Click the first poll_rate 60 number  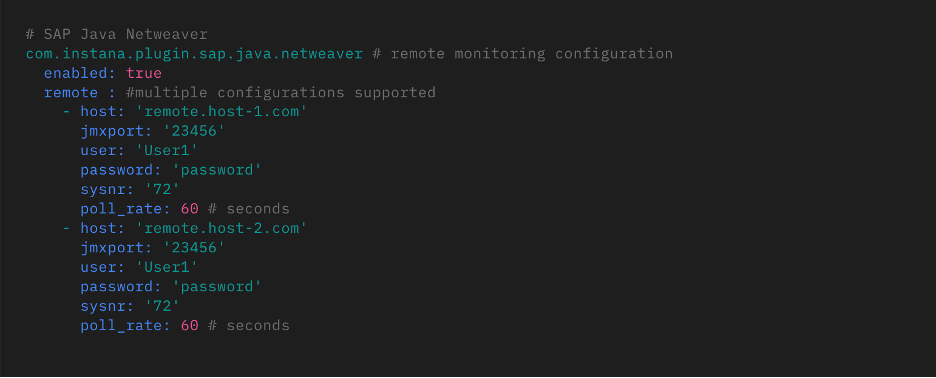coord(189,209)
